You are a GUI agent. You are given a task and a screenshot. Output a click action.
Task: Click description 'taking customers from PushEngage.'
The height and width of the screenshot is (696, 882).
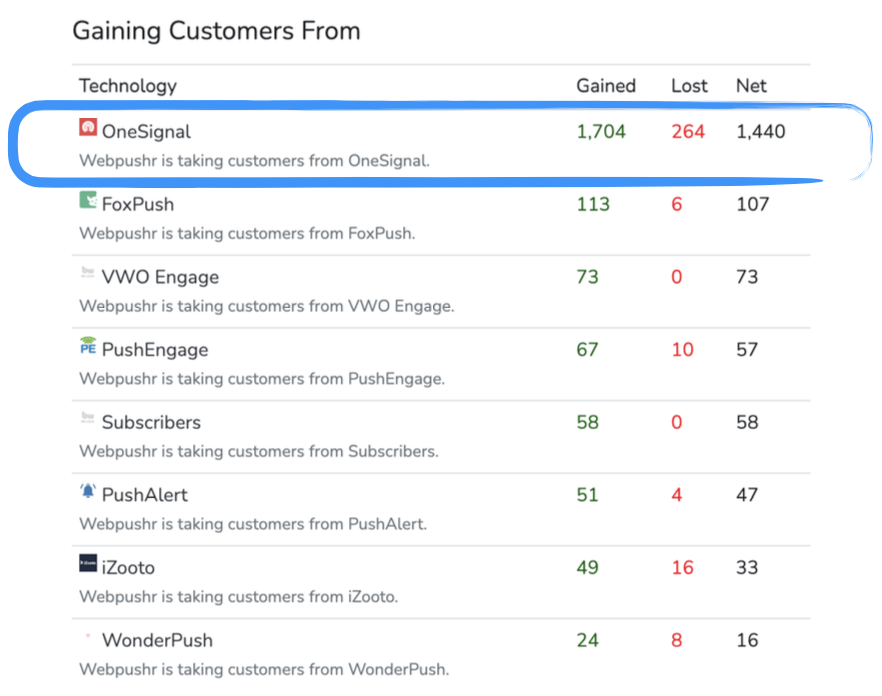tap(311, 379)
